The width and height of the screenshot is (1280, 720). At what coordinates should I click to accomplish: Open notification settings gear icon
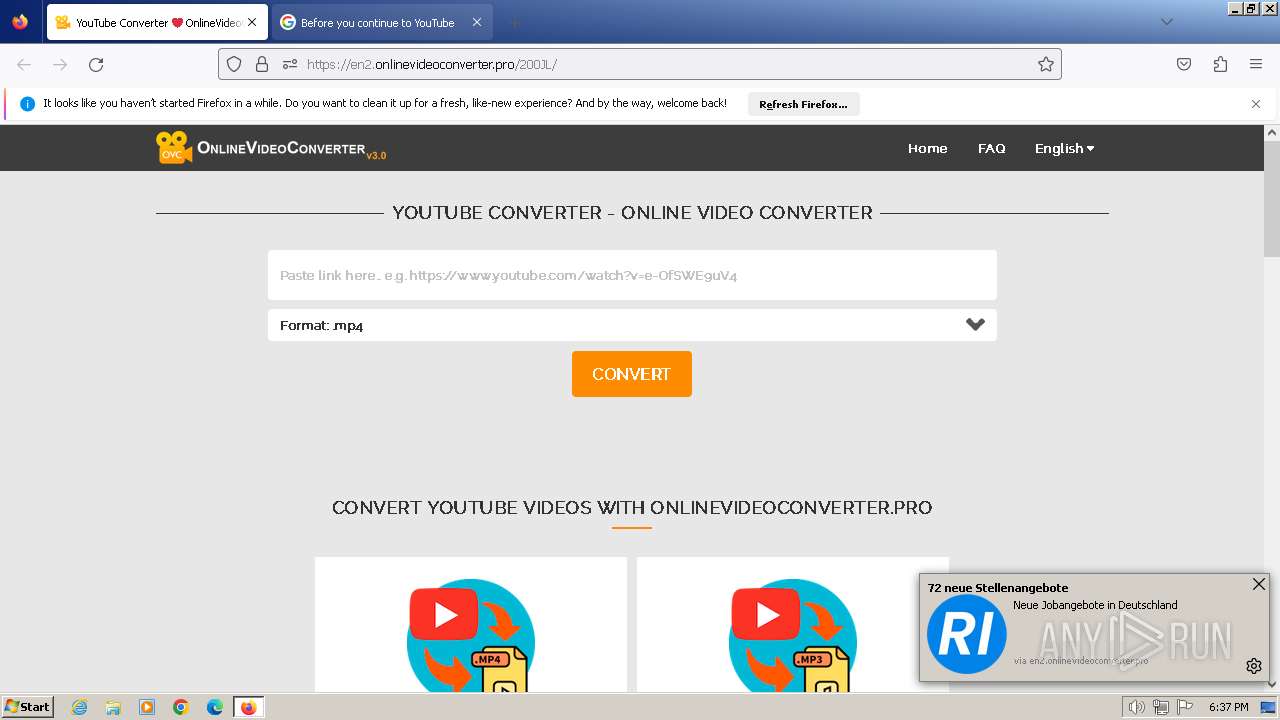point(1254,666)
